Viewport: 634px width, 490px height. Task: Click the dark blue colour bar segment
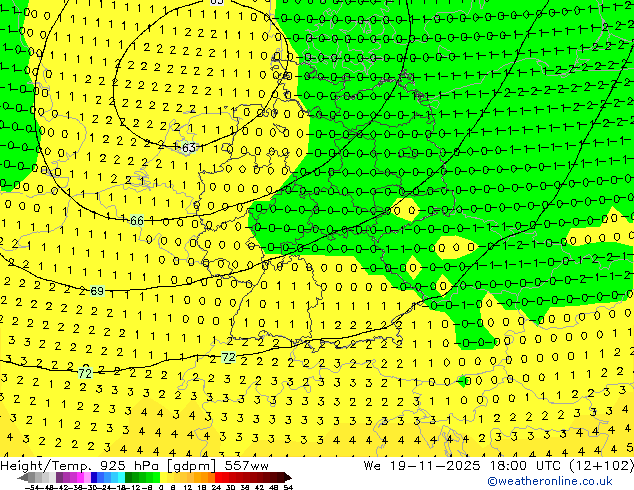tap(94, 478)
